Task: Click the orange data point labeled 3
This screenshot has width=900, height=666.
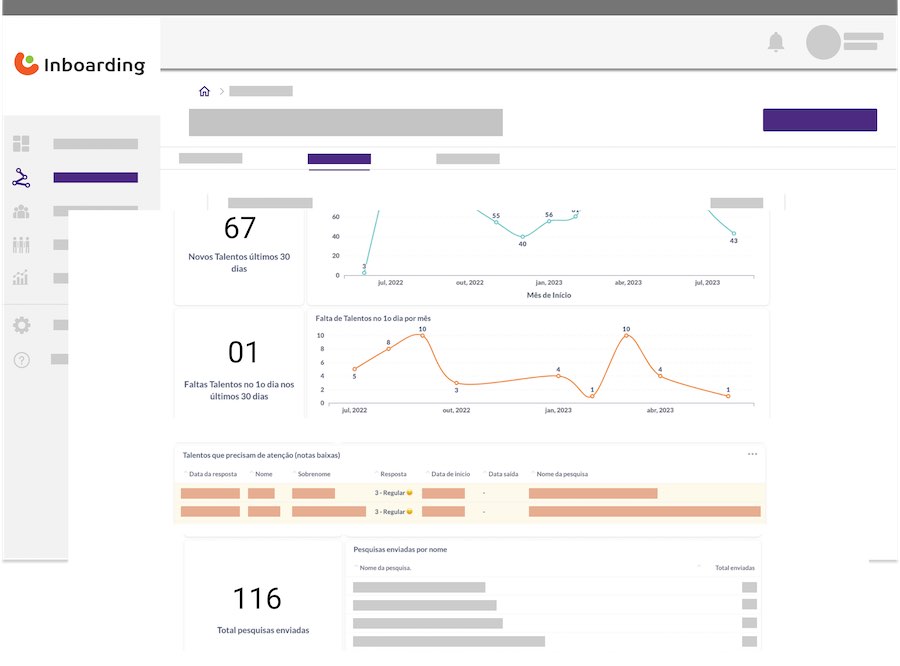Action: (x=456, y=383)
